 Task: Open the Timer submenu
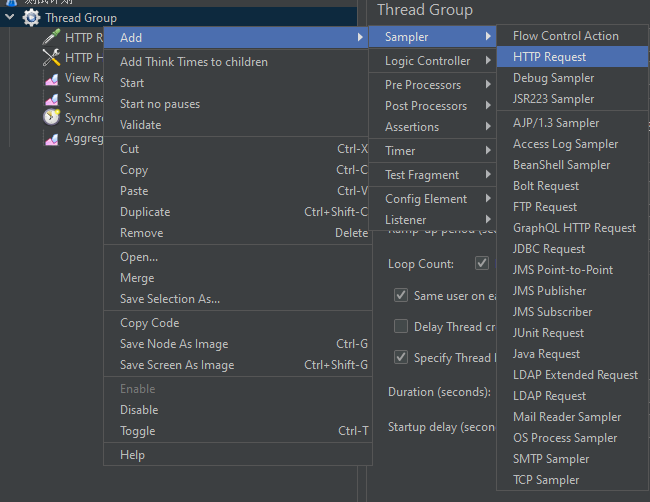432,150
